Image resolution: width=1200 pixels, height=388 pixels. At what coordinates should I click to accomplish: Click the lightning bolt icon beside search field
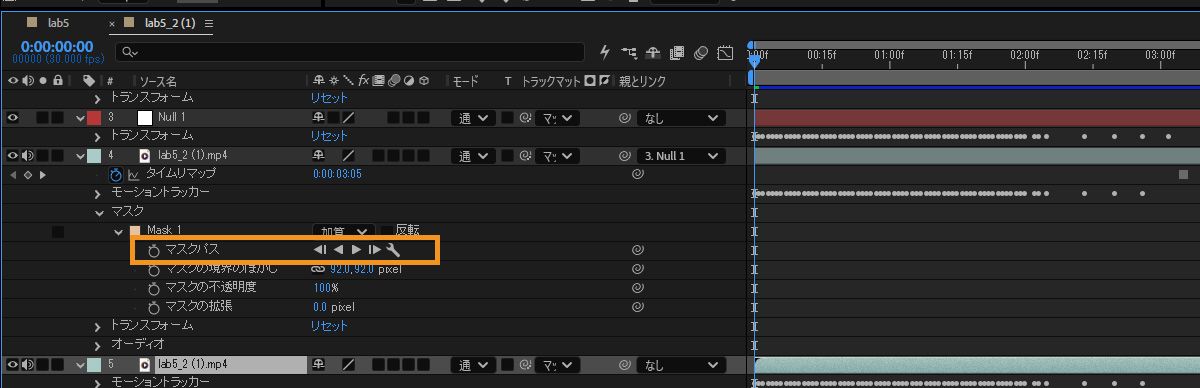click(x=605, y=51)
